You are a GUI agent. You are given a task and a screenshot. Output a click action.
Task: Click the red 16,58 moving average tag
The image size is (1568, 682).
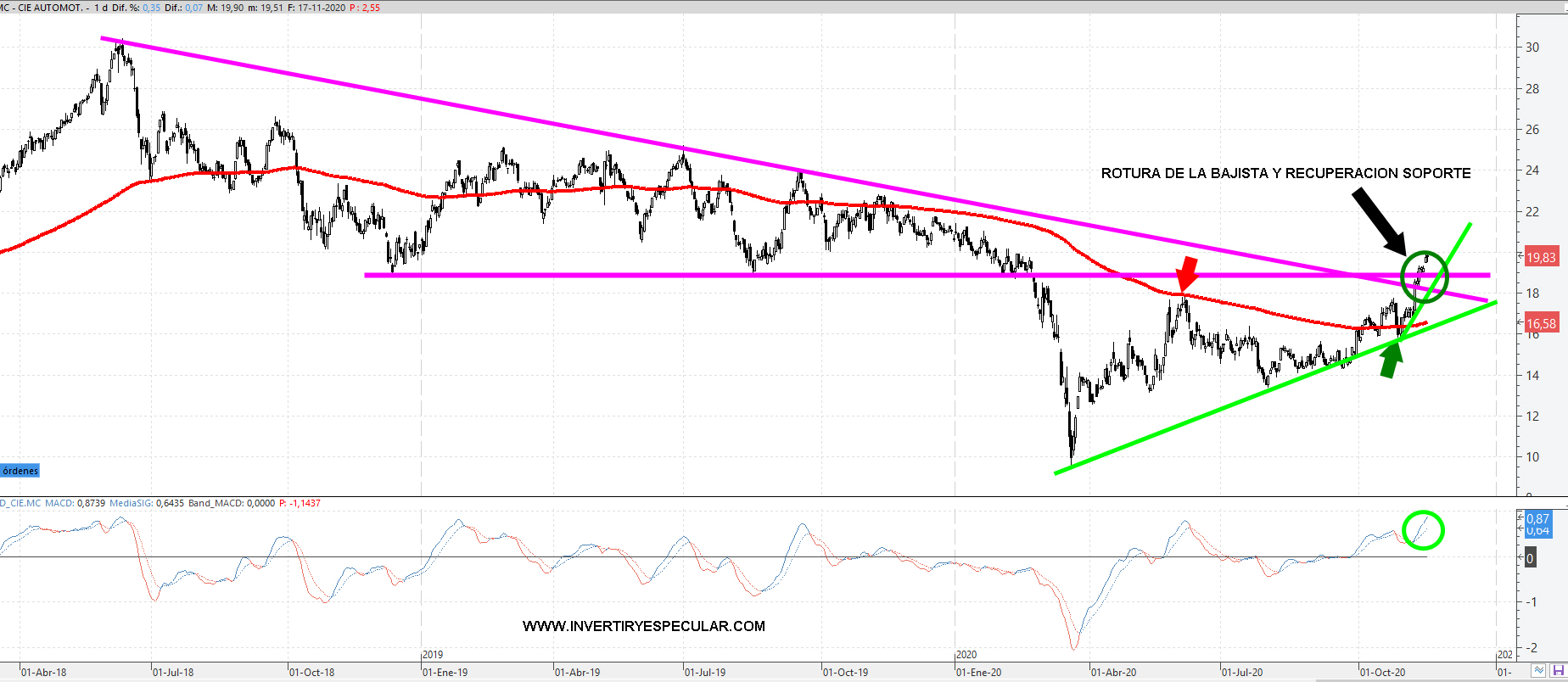pyautogui.click(x=1541, y=323)
